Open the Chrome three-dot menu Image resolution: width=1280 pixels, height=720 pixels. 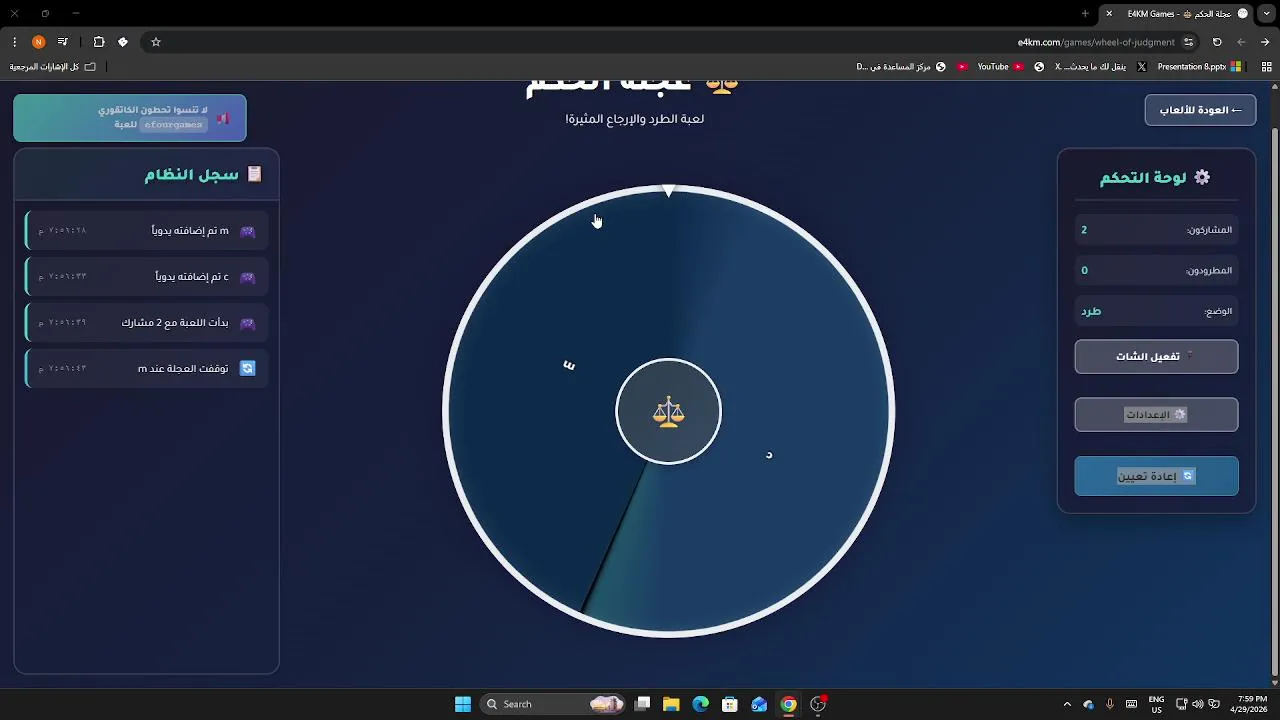coord(14,42)
